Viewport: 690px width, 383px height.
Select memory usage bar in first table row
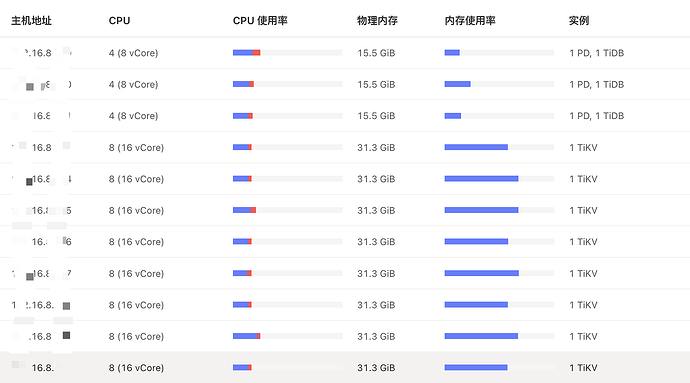point(499,53)
